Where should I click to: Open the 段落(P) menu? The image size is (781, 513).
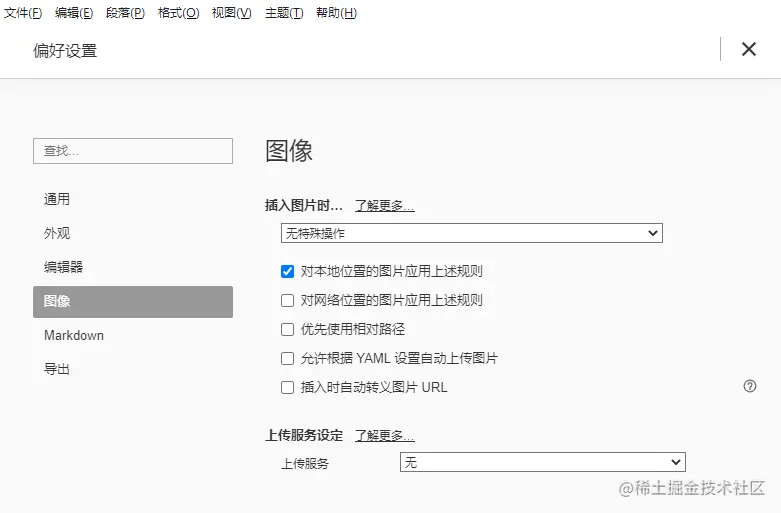pyautogui.click(x=126, y=12)
